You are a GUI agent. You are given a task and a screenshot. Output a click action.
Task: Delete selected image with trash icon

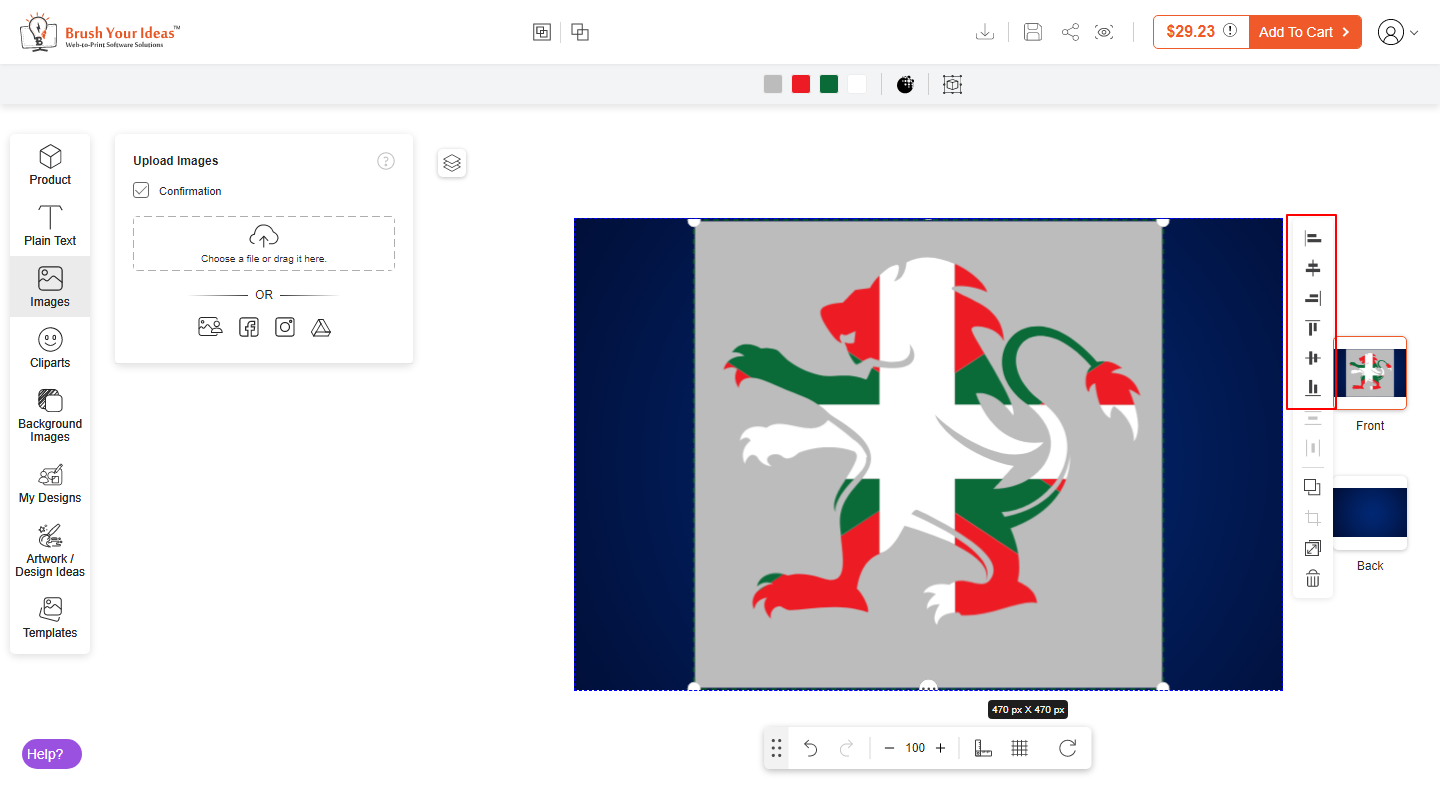tap(1313, 578)
